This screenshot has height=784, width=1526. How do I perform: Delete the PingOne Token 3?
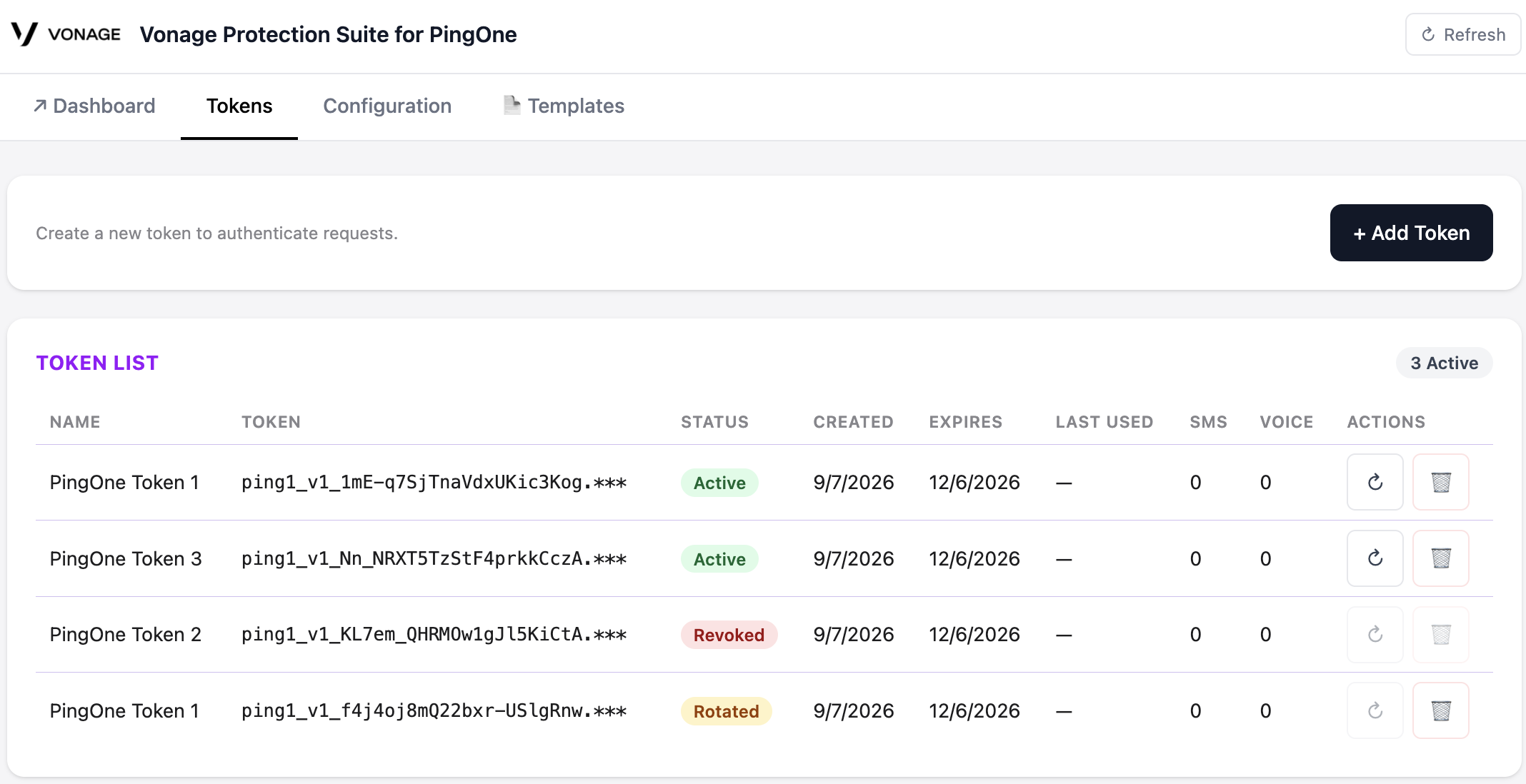tap(1441, 558)
